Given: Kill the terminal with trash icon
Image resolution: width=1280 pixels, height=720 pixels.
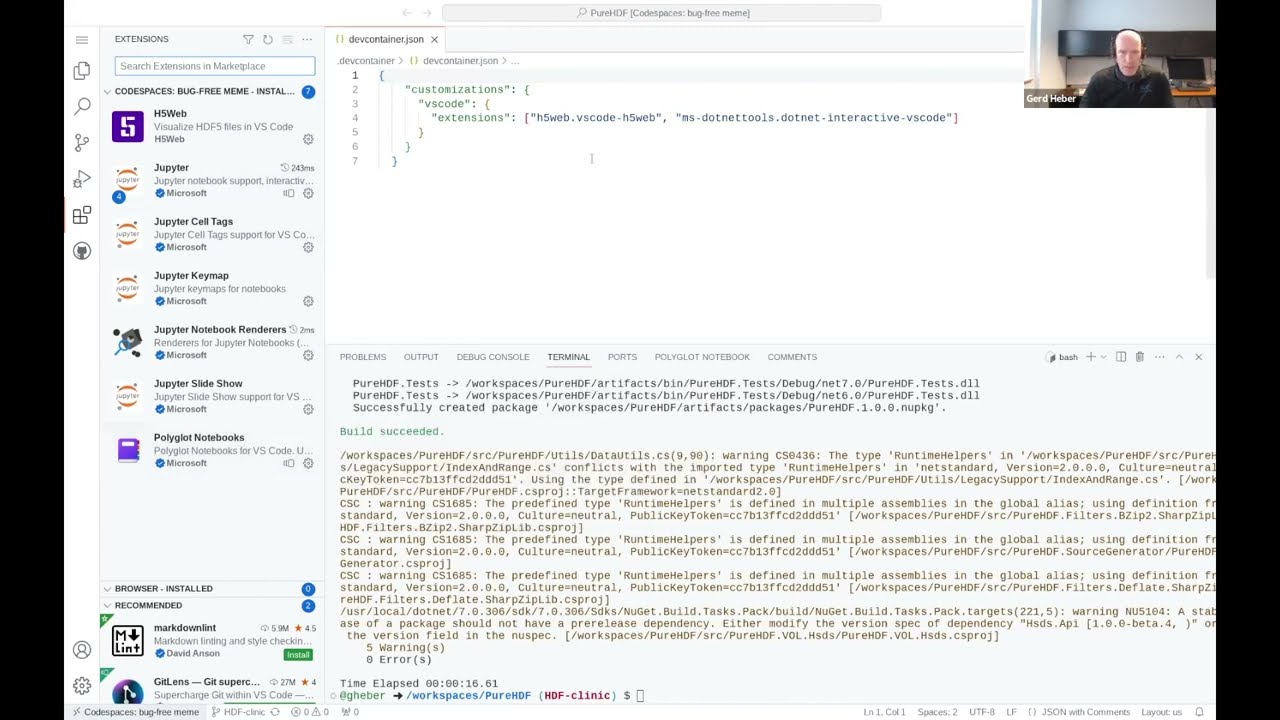Looking at the screenshot, I should 1139,357.
